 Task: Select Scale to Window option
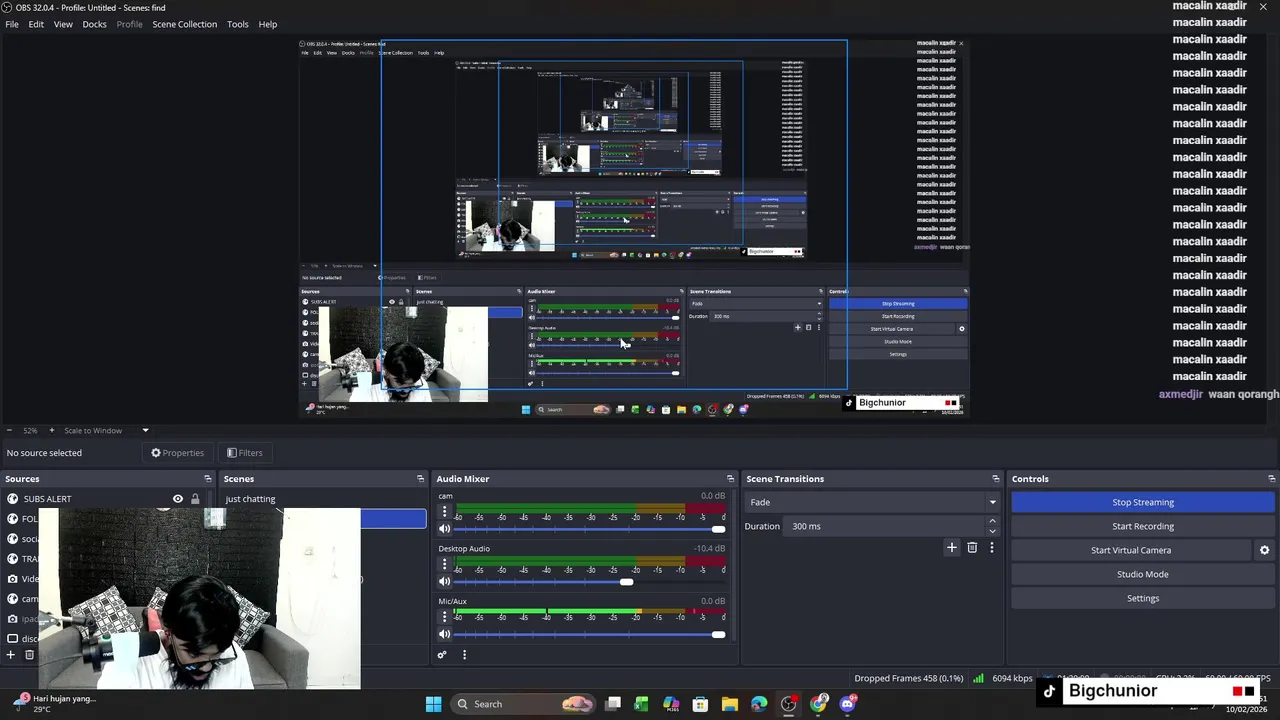[x=93, y=431]
